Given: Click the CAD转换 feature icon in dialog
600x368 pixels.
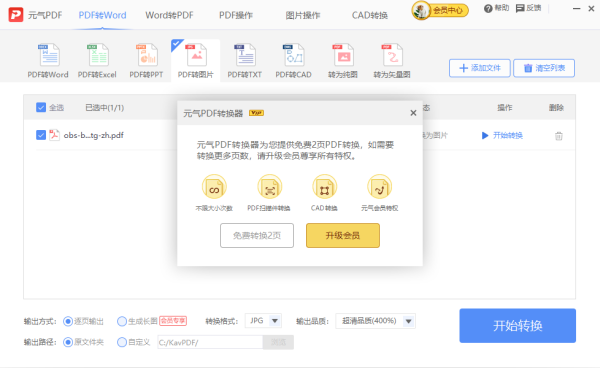Looking at the screenshot, I should 324,187.
